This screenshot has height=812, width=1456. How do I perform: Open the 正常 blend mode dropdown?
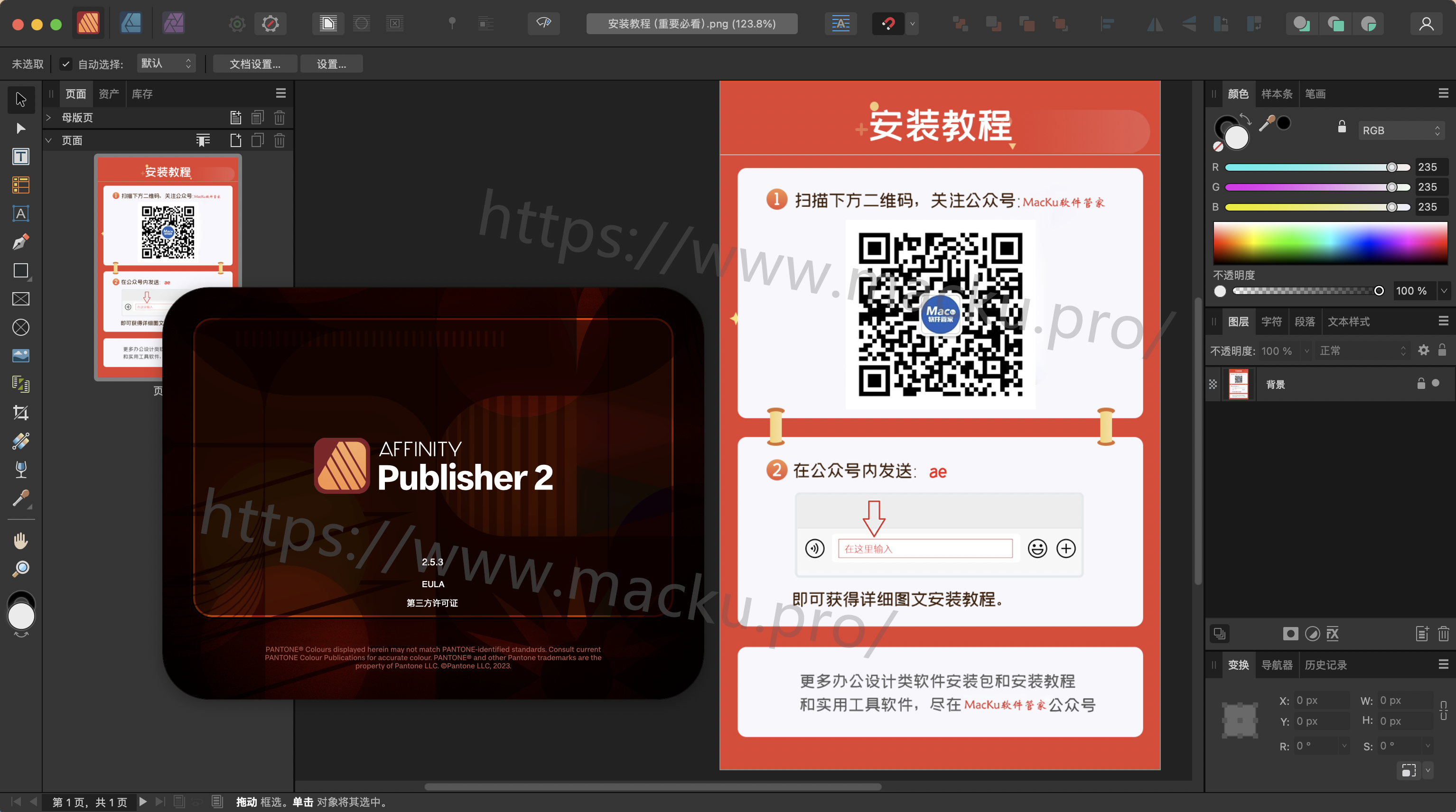(1362, 351)
